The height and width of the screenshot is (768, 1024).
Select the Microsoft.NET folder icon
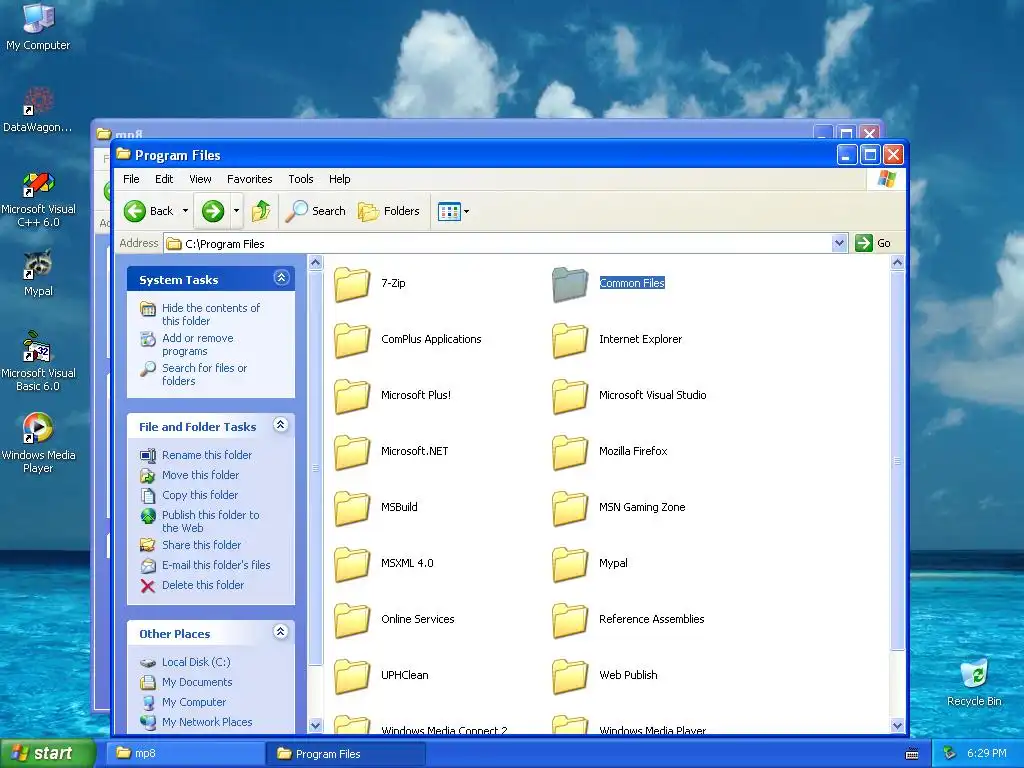tap(352, 453)
